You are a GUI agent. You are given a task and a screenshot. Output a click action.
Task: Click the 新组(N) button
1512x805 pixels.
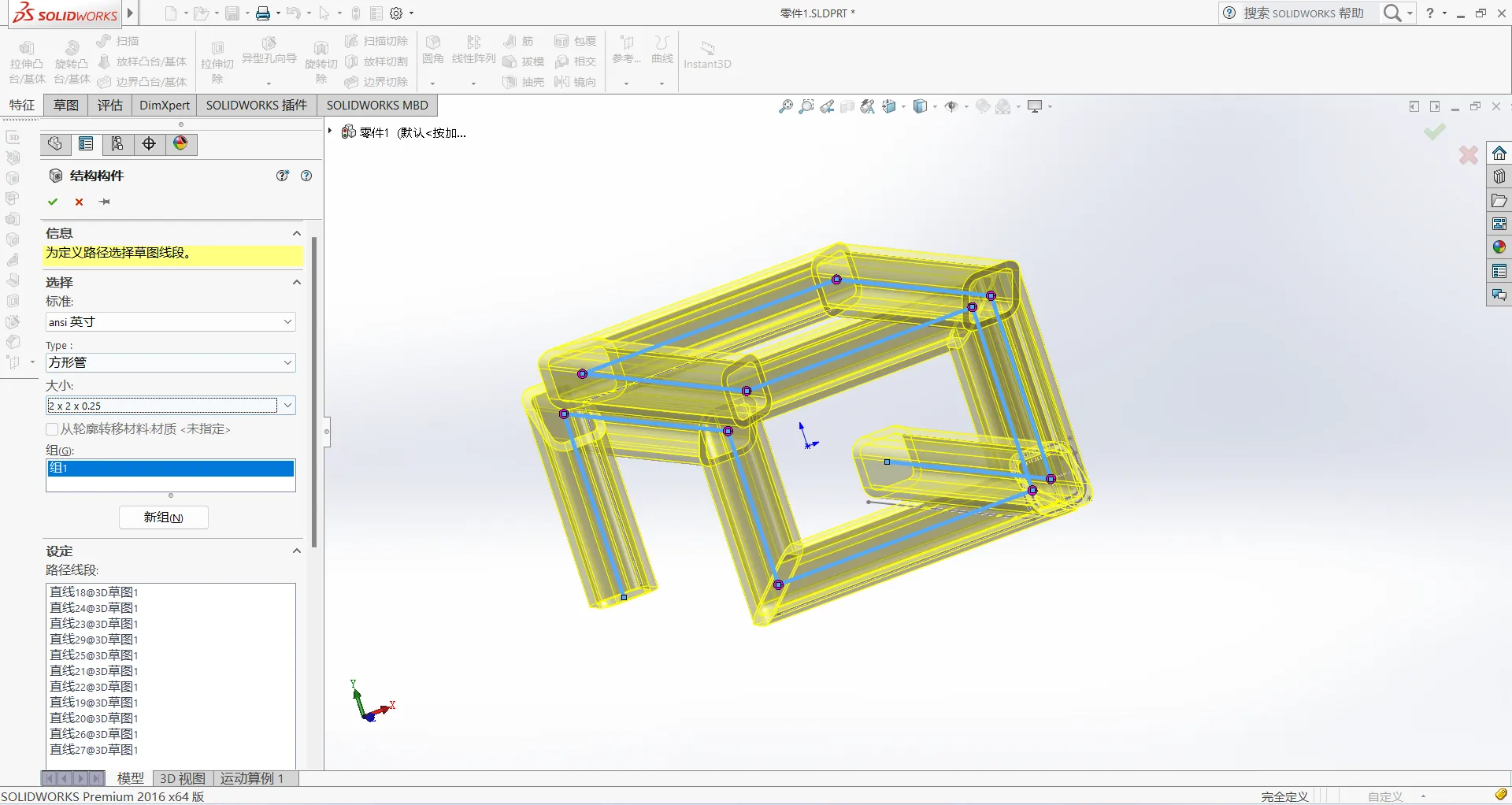[164, 517]
